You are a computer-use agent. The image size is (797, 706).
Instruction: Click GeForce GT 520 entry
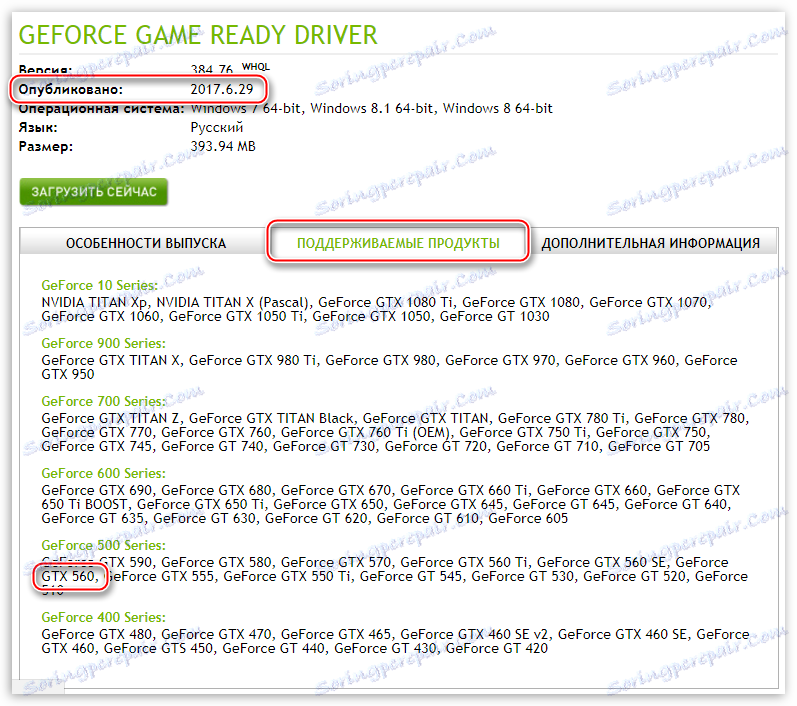click(634, 576)
